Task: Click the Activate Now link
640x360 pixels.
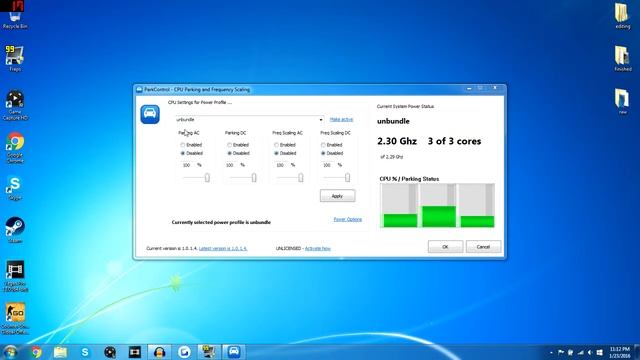Action: pyautogui.click(x=318, y=248)
